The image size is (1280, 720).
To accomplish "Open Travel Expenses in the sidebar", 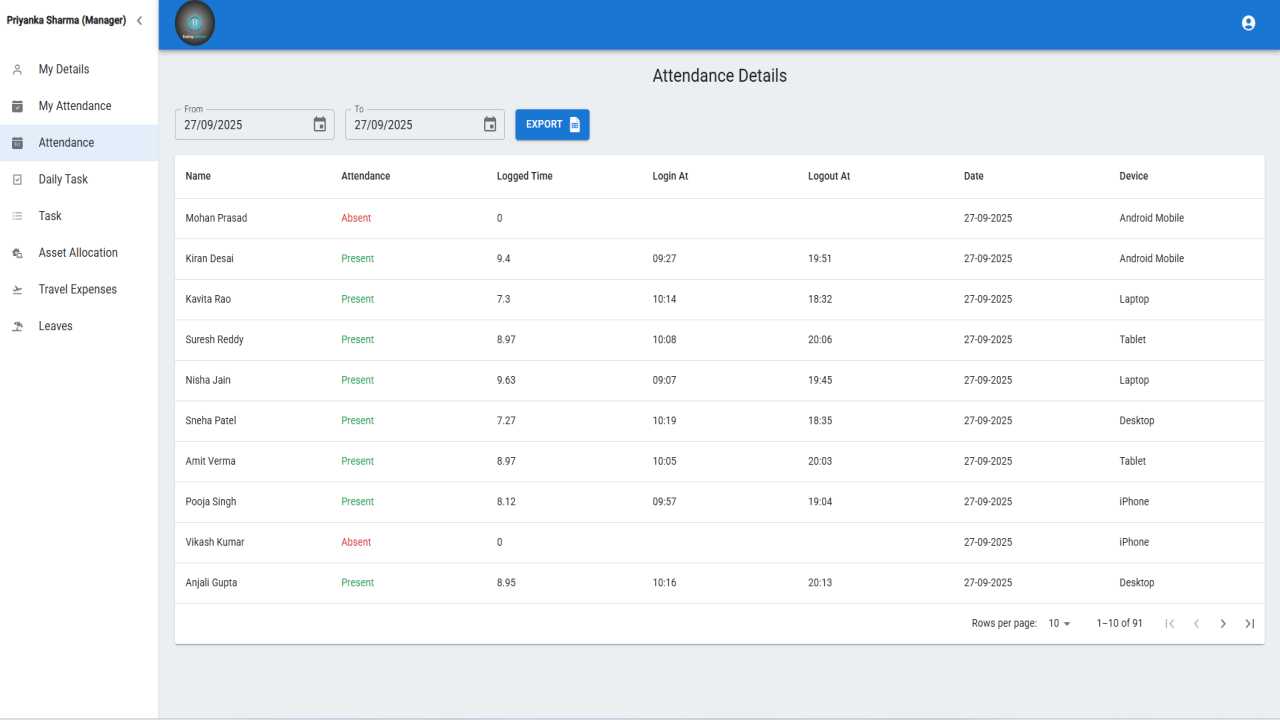I will [x=79, y=289].
